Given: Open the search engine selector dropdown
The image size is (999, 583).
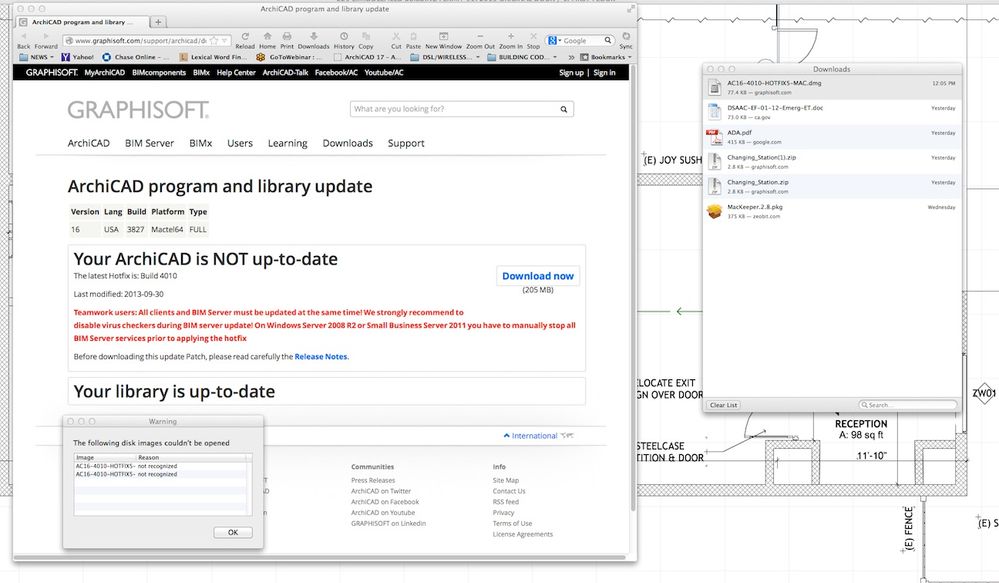Looking at the screenshot, I should tap(554, 40).
